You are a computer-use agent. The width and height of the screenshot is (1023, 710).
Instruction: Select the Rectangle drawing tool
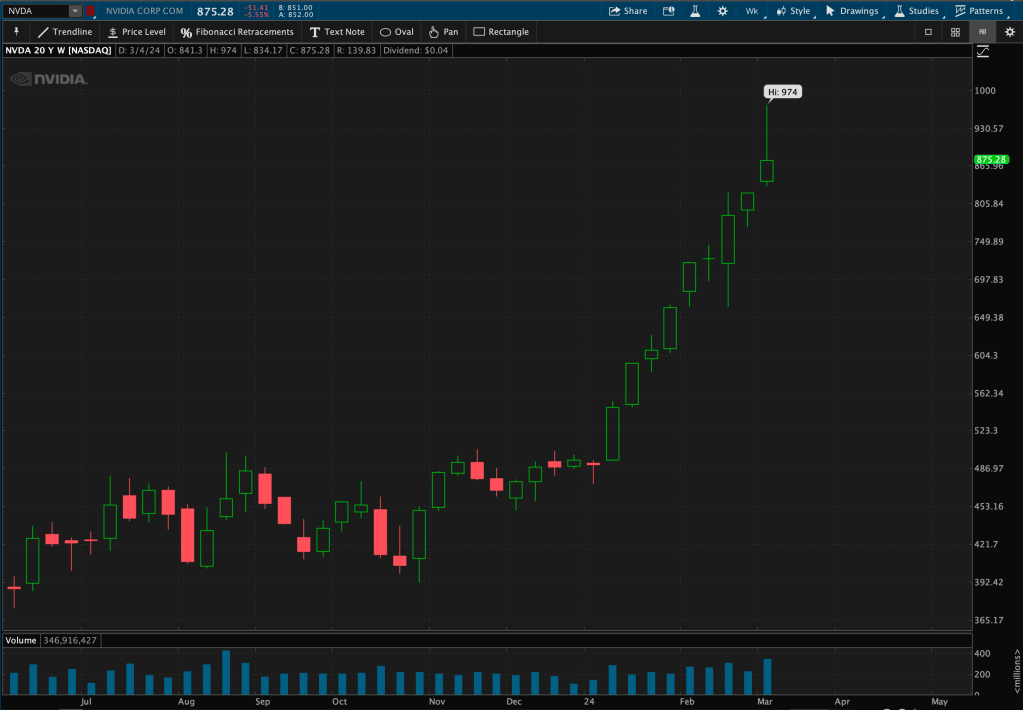(x=501, y=32)
